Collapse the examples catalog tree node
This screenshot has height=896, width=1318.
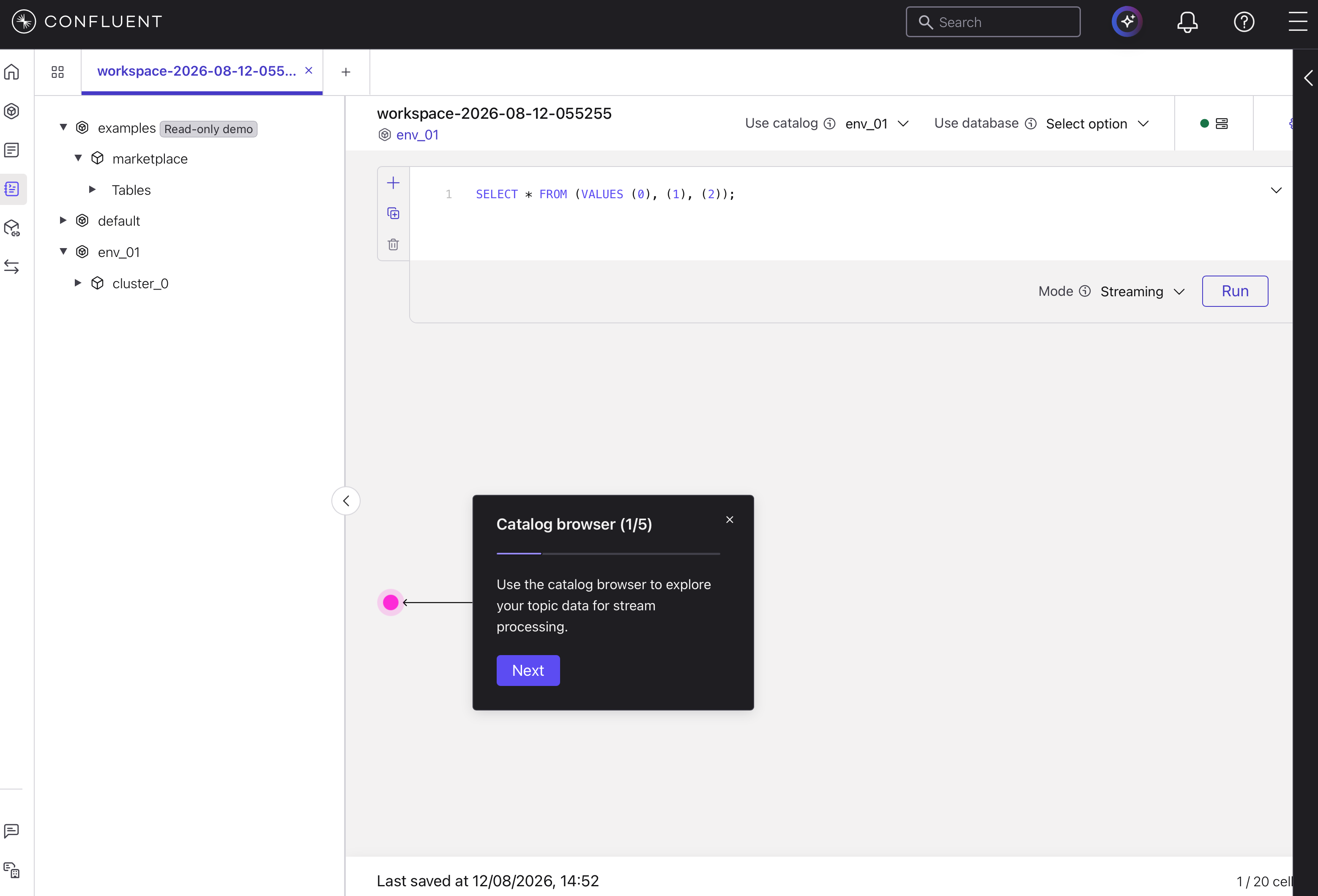point(63,127)
